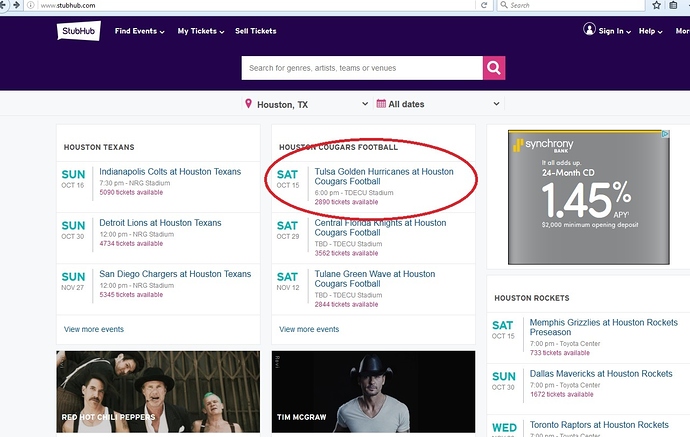
Task: Open Detroit Lions at Houston Texans event
Action: coord(160,223)
